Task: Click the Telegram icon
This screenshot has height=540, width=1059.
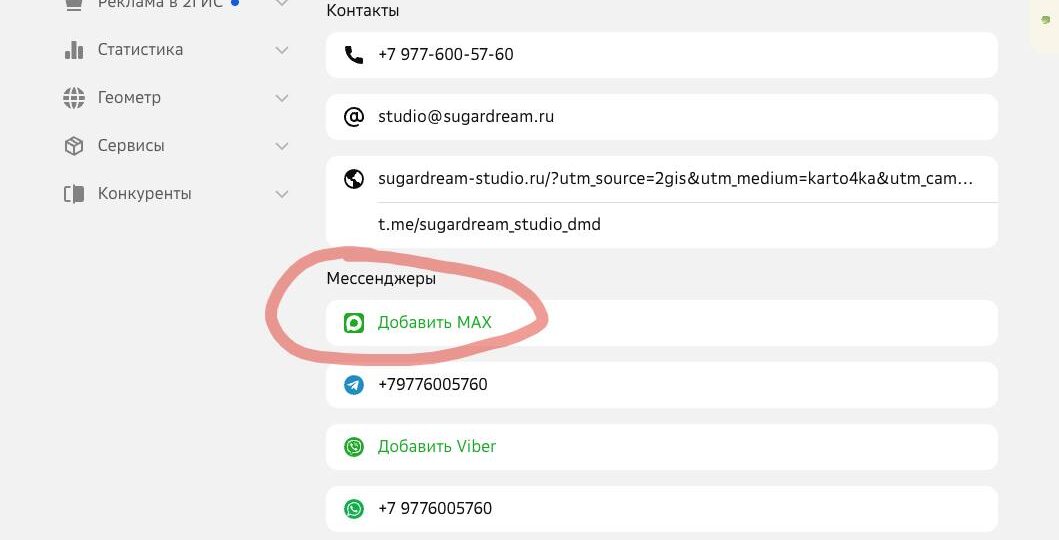Action: tap(354, 385)
